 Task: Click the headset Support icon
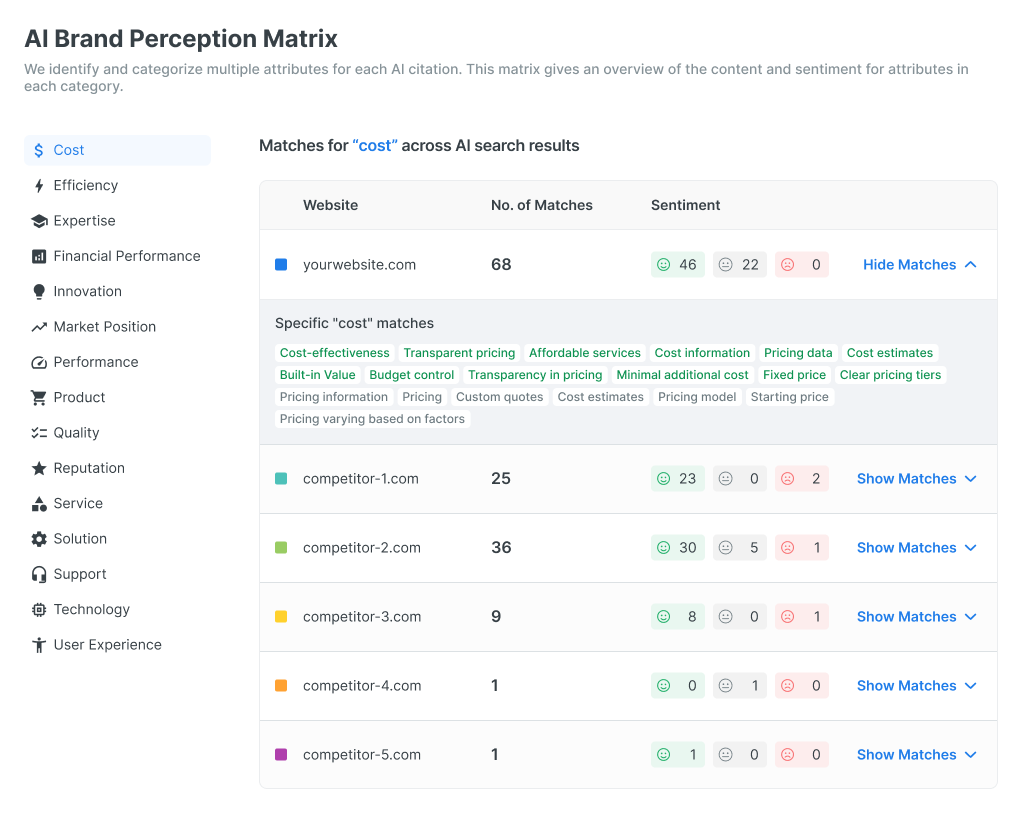[x=39, y=574]
